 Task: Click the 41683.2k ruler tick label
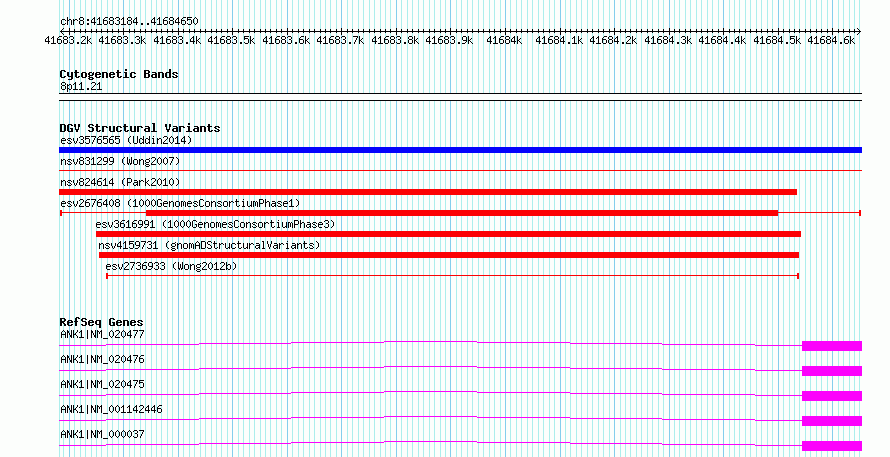pyautogui.click(x=68, y=40)
